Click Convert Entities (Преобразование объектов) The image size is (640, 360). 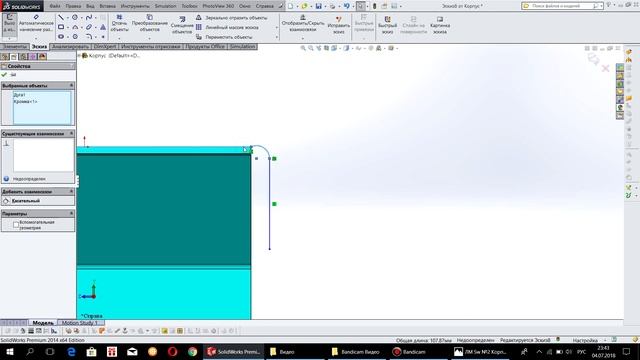[x=149, y=23]
